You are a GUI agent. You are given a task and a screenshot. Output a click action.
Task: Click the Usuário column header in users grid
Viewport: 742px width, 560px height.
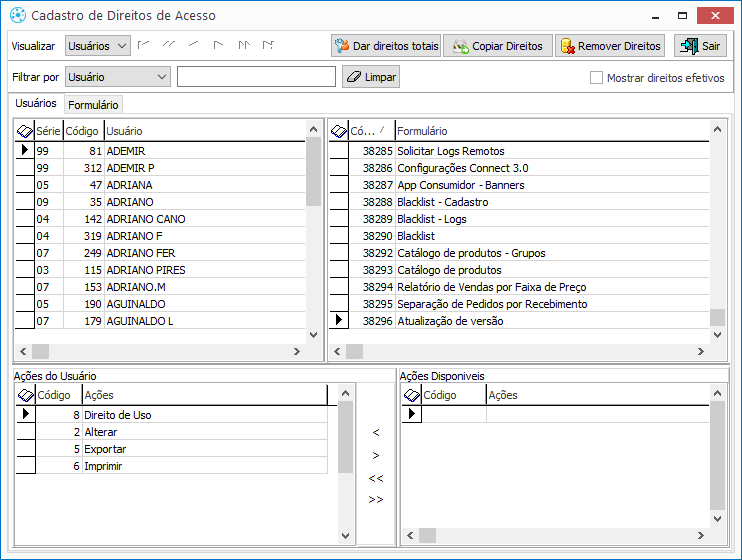pyautogui.click(x=204, y=131)
